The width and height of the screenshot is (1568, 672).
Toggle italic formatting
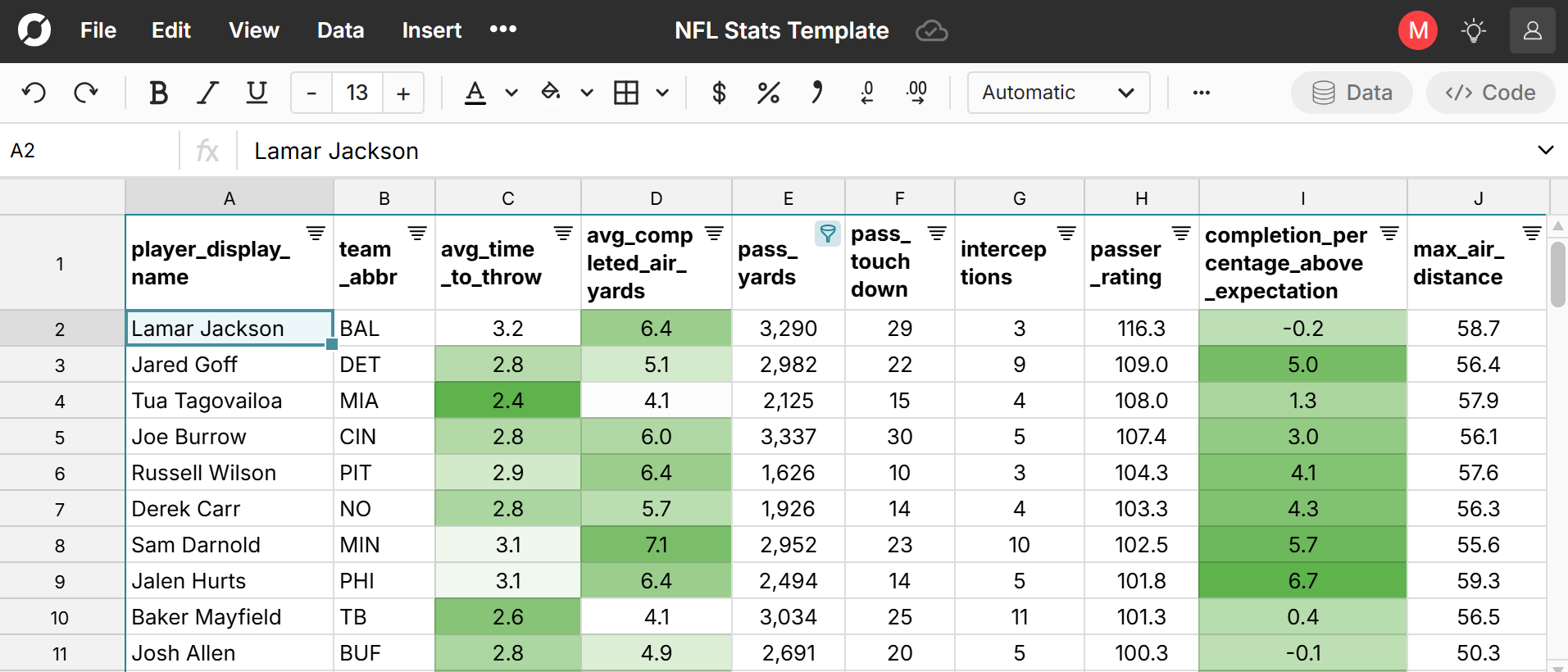click(207, 93)
